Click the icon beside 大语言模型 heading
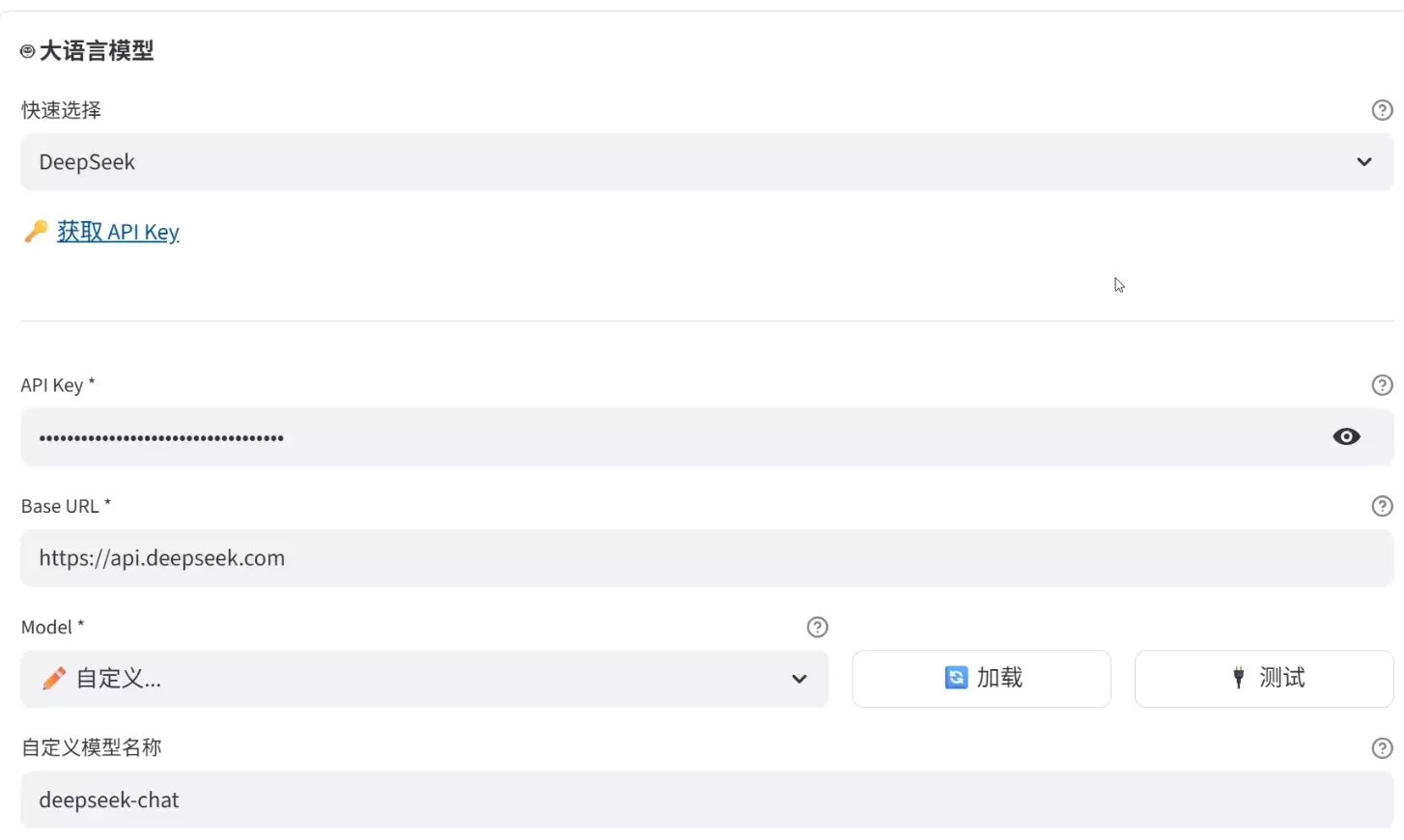 [28, 51]
